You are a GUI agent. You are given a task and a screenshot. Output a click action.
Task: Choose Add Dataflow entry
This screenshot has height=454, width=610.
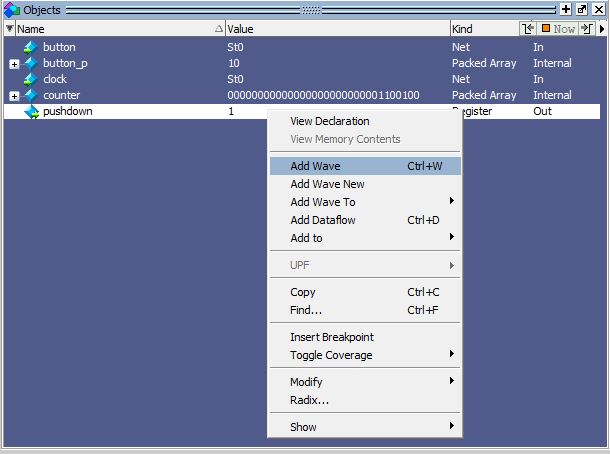pyautogui.click(x=365, y=220)
